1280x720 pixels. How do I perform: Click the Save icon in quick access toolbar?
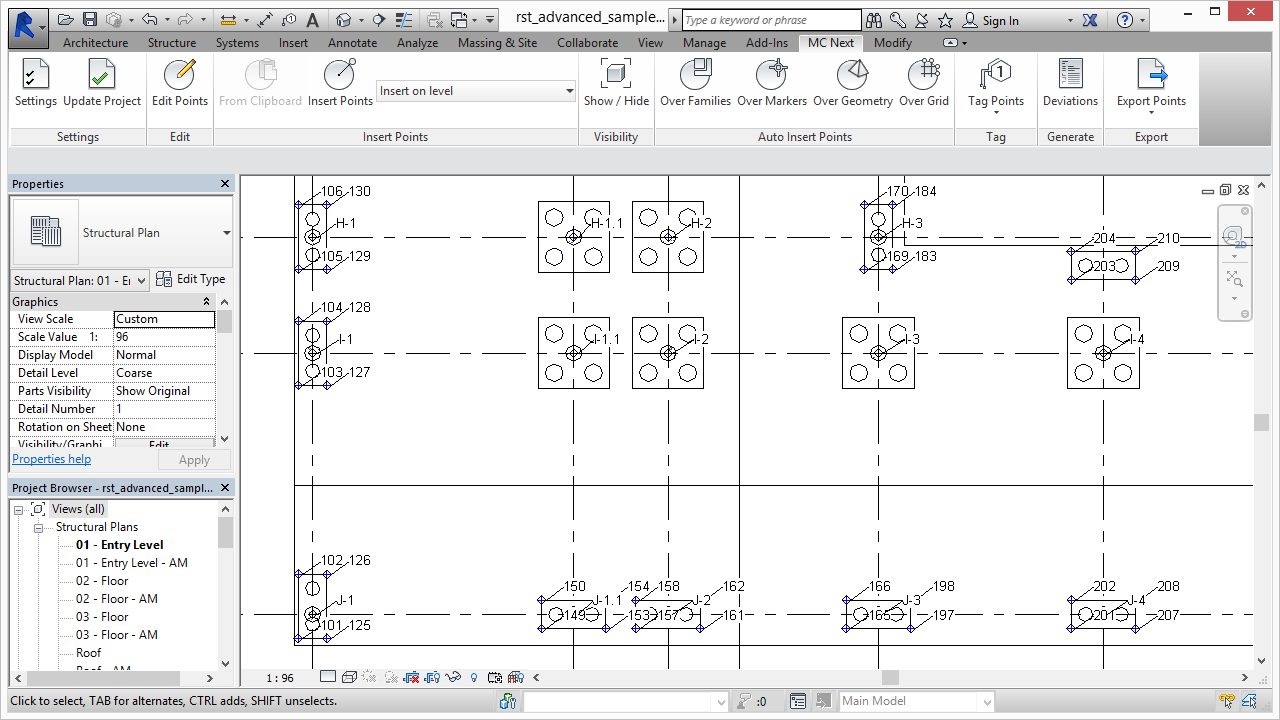pos(90,20)
